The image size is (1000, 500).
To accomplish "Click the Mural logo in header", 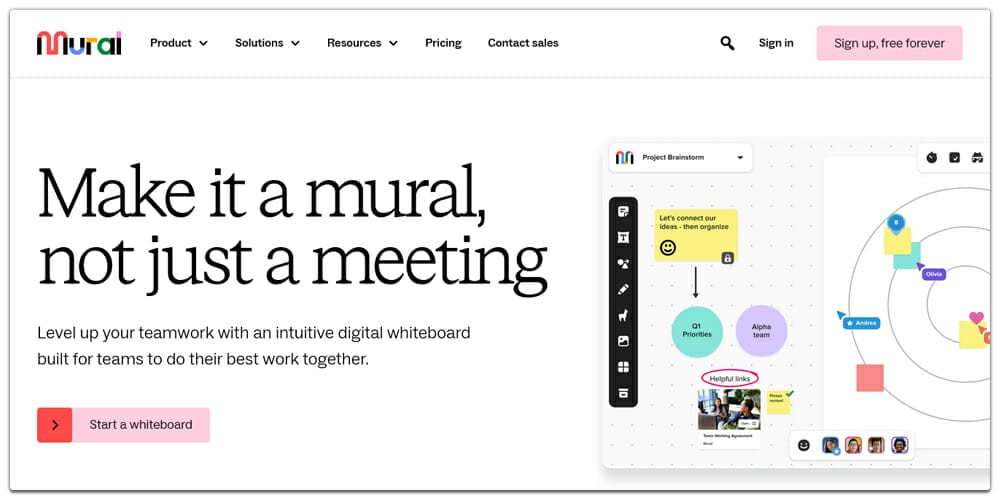I will [79, 43].
